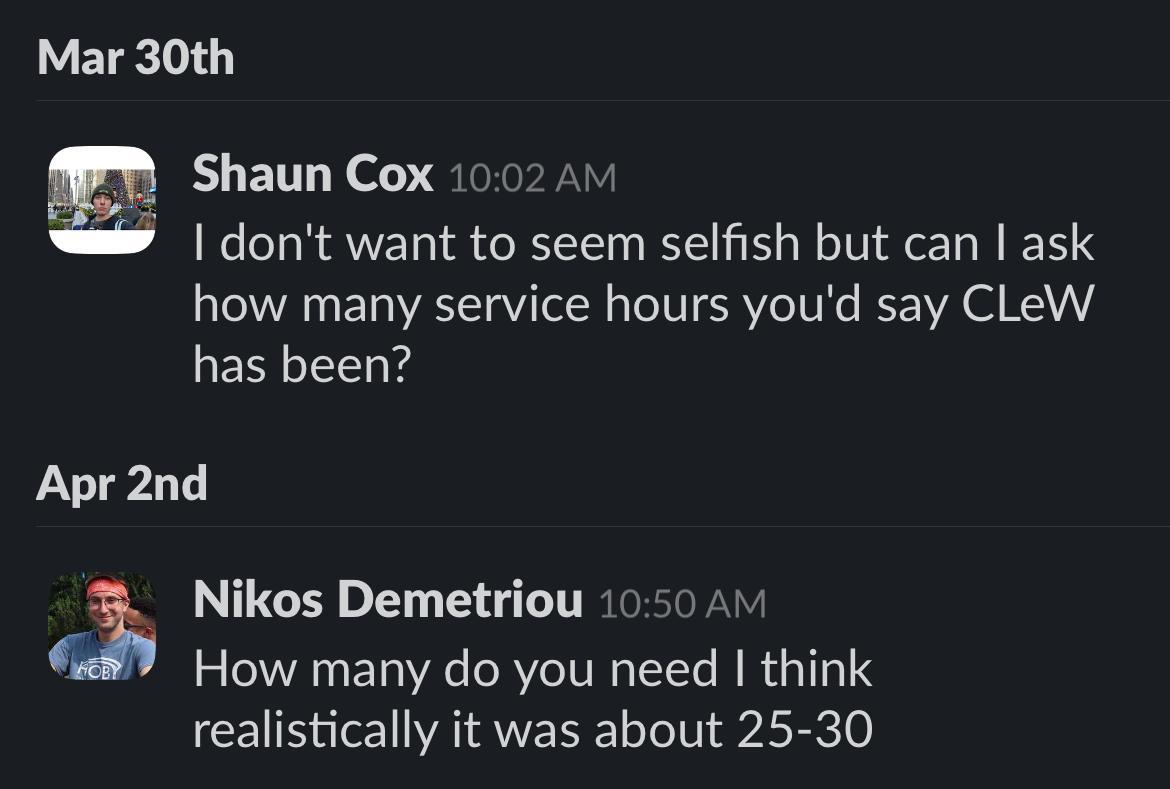The width and height of the screenshot is (1170, 789).
Task: Open Nikos Demetriou's avatar photo
Action: pos(102,626)
